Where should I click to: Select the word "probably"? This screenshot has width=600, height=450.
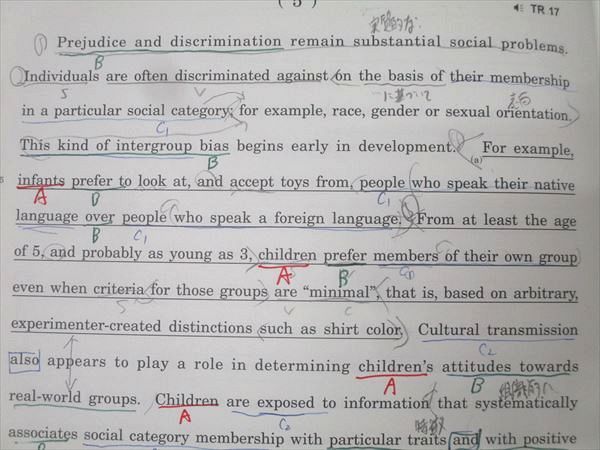(x=111, y=253)
